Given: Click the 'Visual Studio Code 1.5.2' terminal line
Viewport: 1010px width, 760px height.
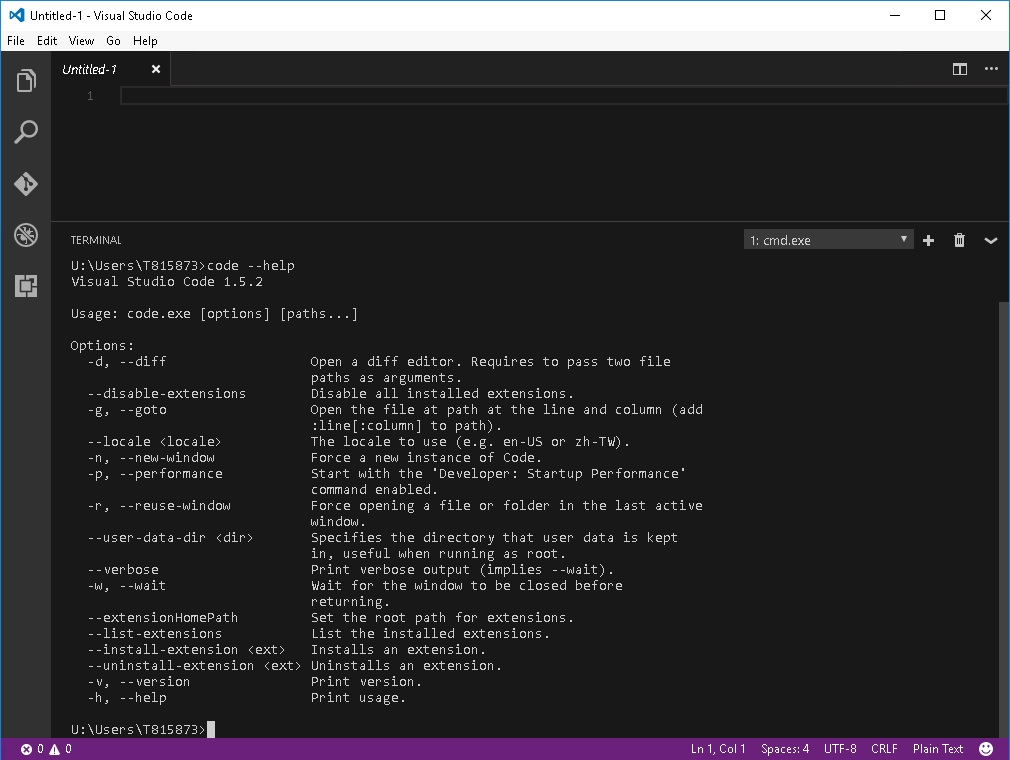Looking at the screenshot, I should pos(167,281).
